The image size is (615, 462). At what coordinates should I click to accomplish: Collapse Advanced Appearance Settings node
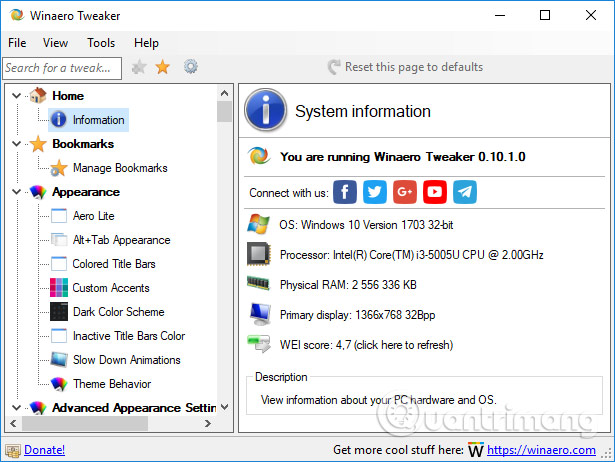tap(16, 407)
